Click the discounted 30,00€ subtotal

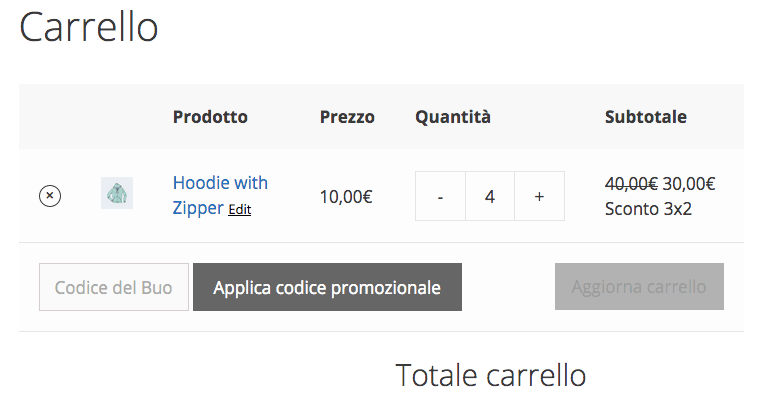[x=689, y=184]
